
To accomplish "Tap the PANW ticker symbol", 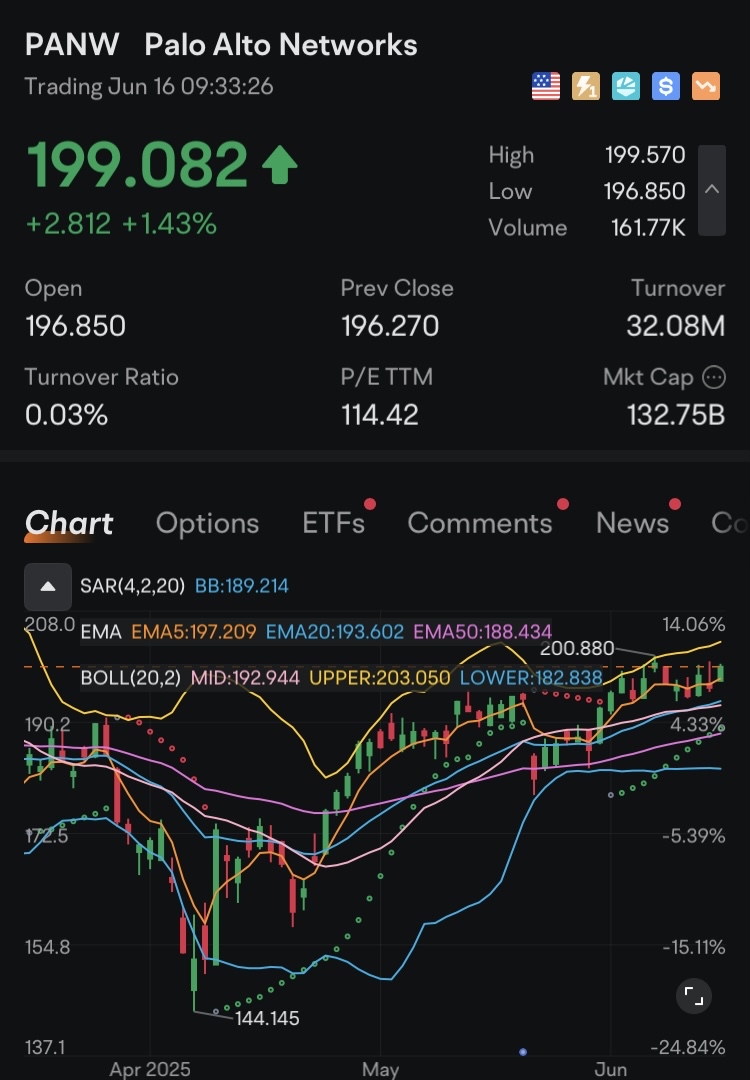I will (x=72, y=45).
